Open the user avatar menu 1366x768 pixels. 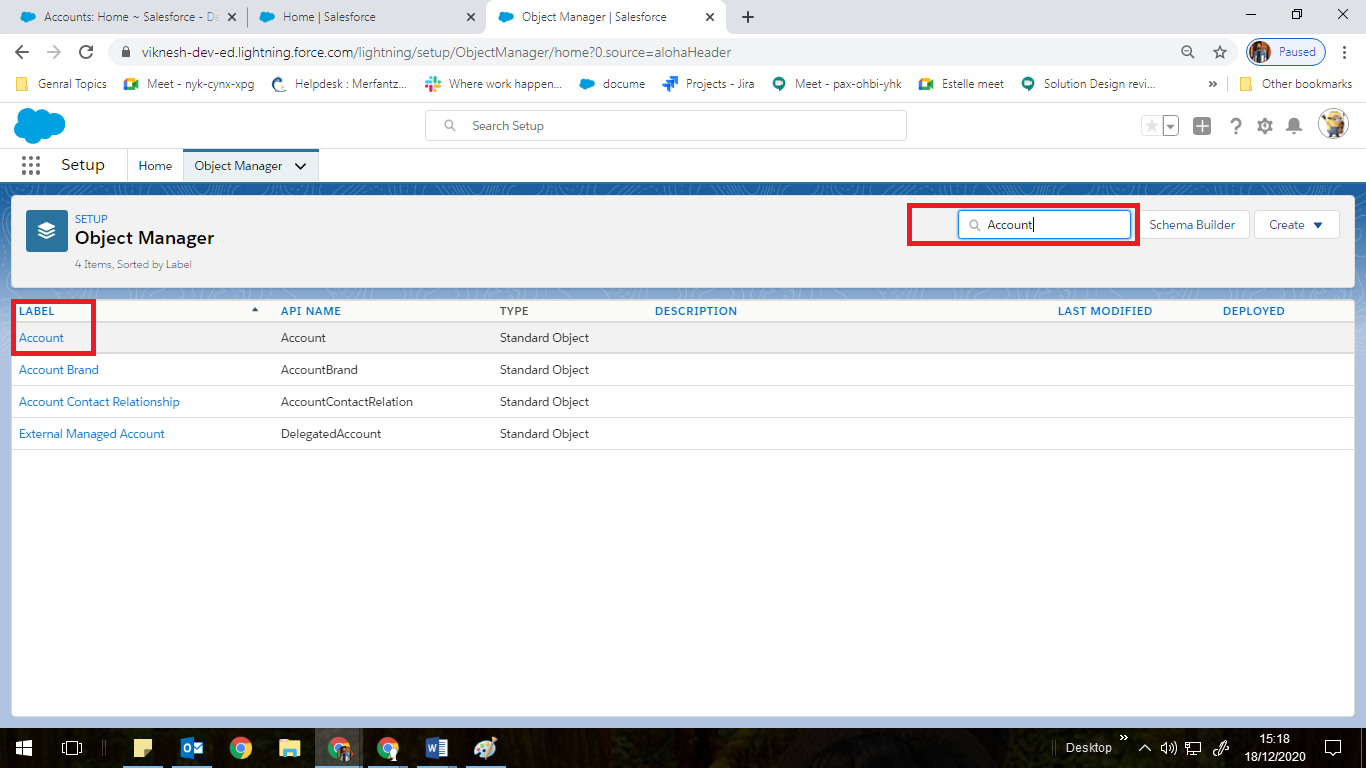(x=1334, y=124)
